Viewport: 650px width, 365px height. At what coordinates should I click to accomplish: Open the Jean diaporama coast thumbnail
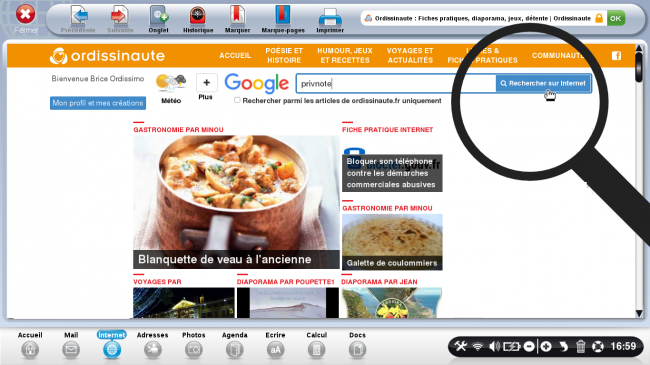pos(392,303)
